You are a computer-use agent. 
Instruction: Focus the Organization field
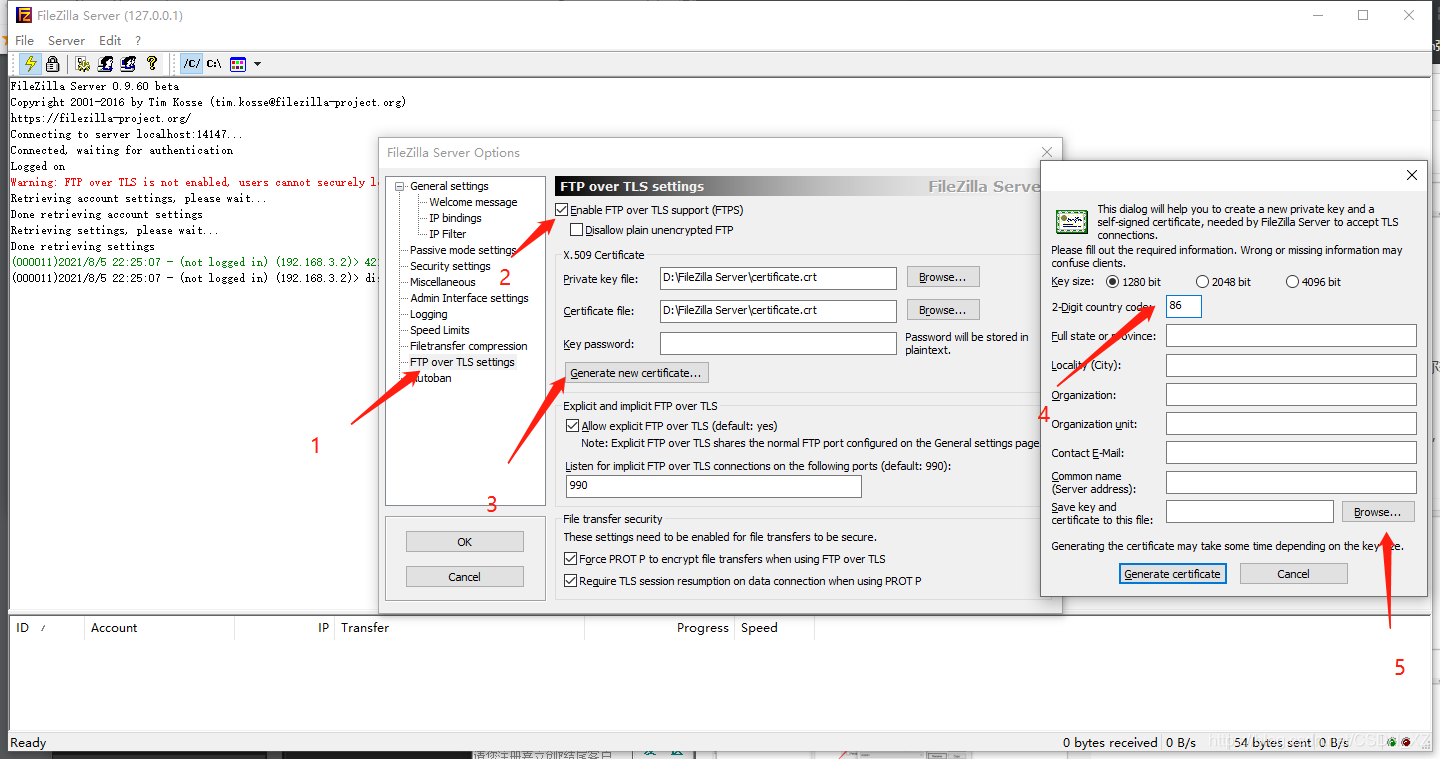[1291, 394]
